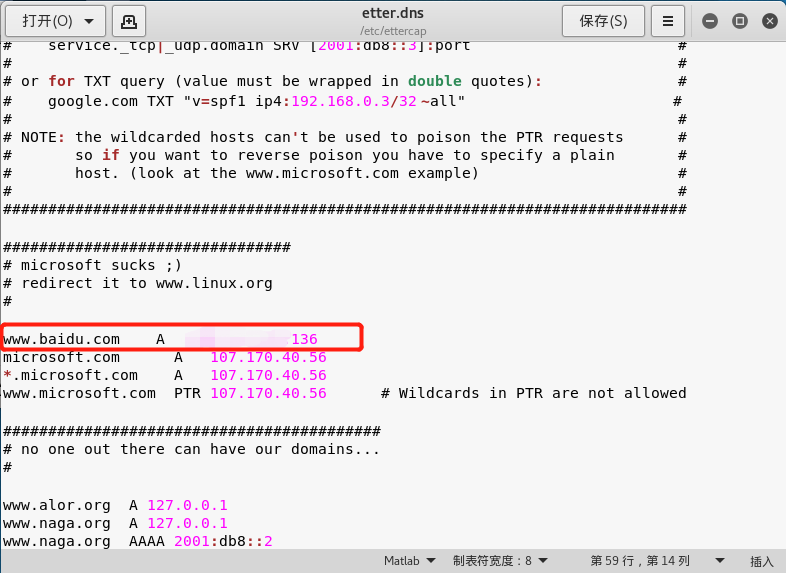This screenshot has height=573, width=786.
Task: Click the 192.168.0.3/32 address in the TXT example
Action: (x=354, y=101)
